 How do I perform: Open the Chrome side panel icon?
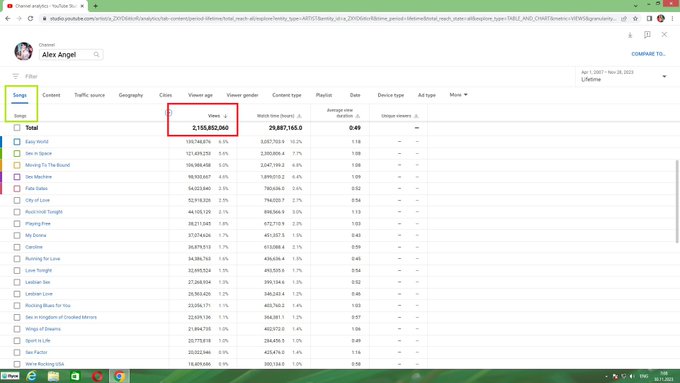[649, 19]
